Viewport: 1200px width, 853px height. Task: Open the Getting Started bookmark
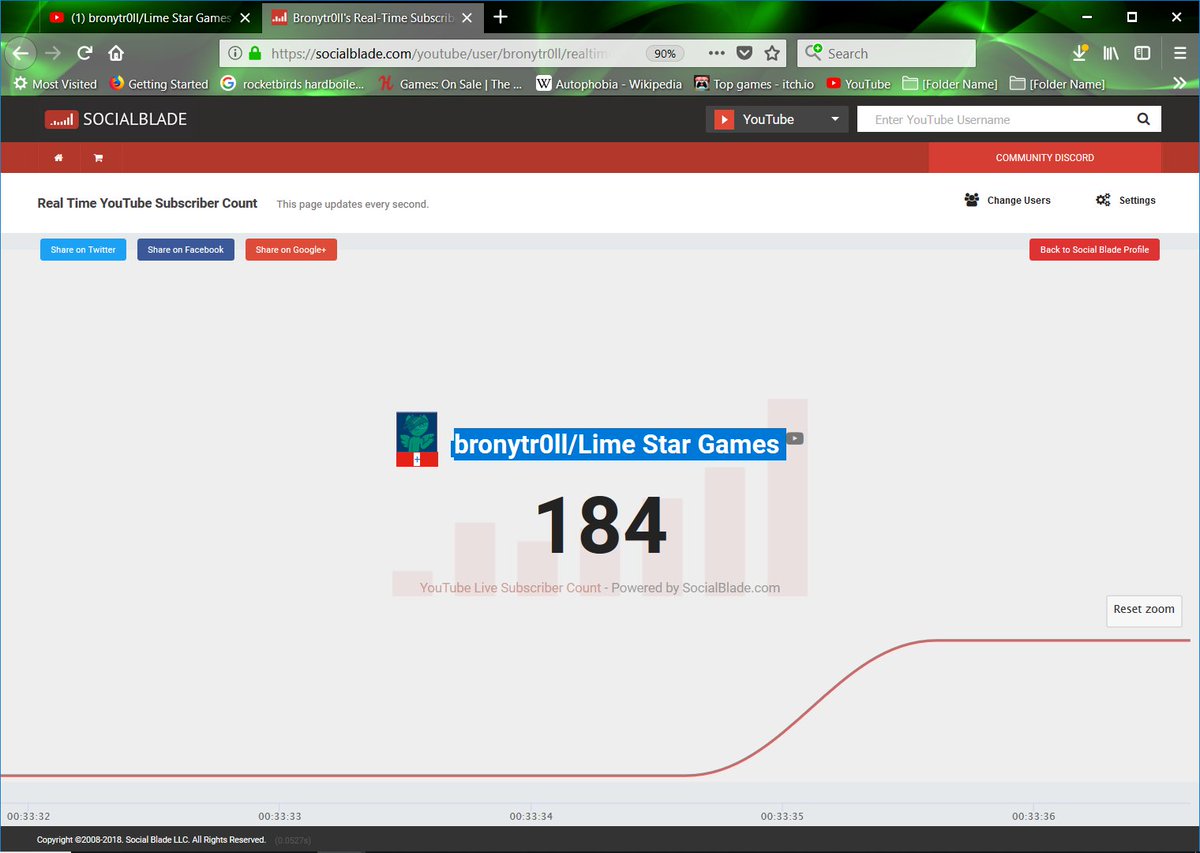(158, 84)
